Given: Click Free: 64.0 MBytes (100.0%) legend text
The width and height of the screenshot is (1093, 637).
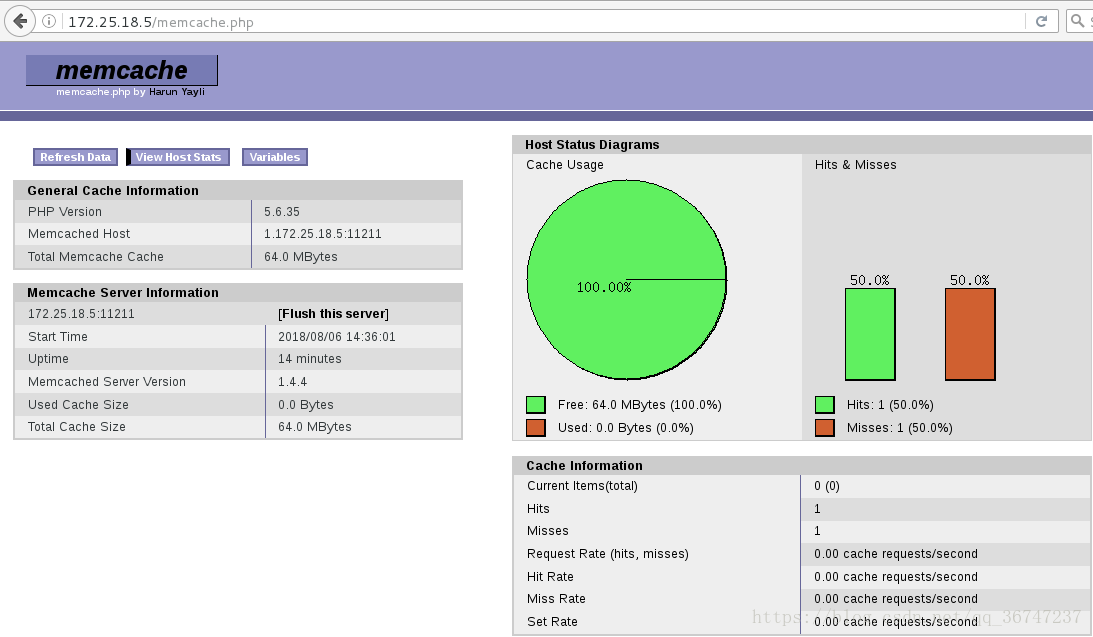Looking at the screenshot, I should pyautogui.click(x=639, y=405).
